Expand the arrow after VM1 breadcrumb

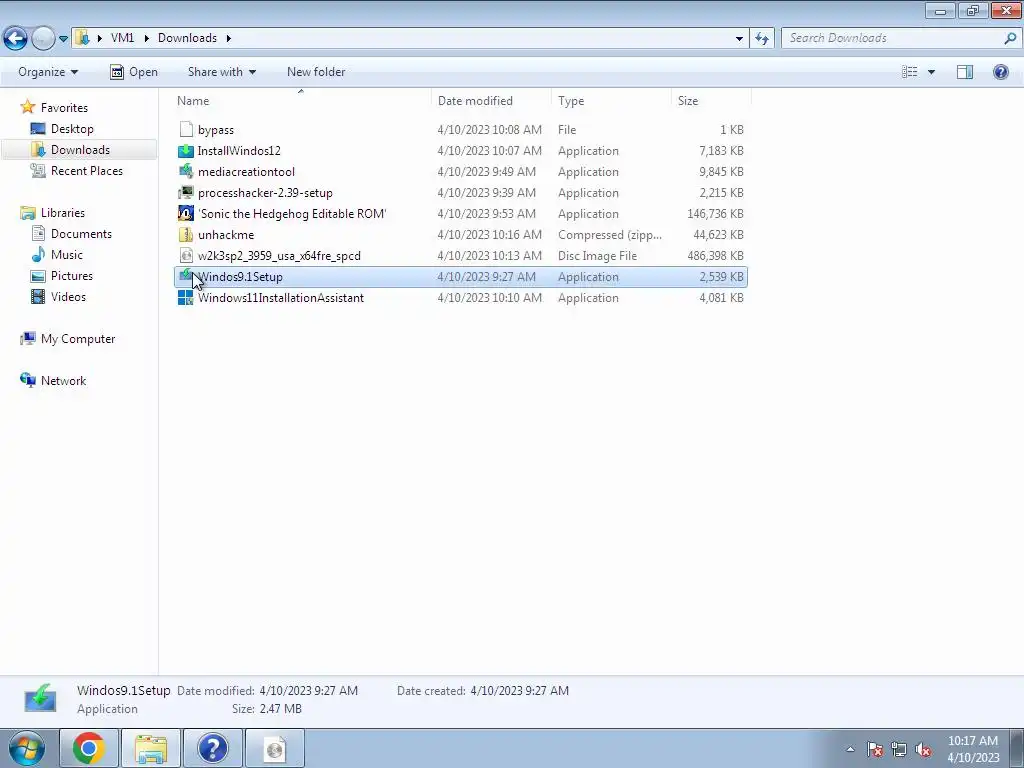point(146,38)
